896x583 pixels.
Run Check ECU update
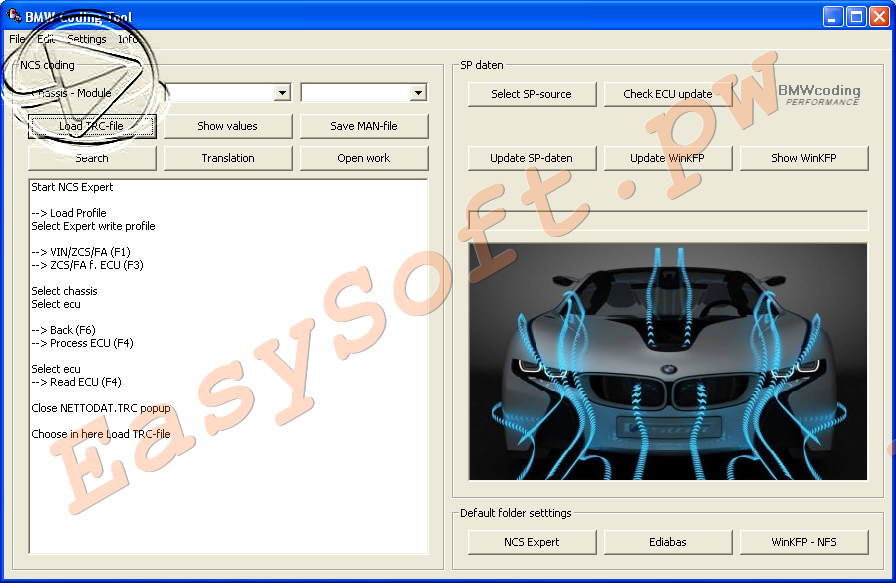click(668, 94)
